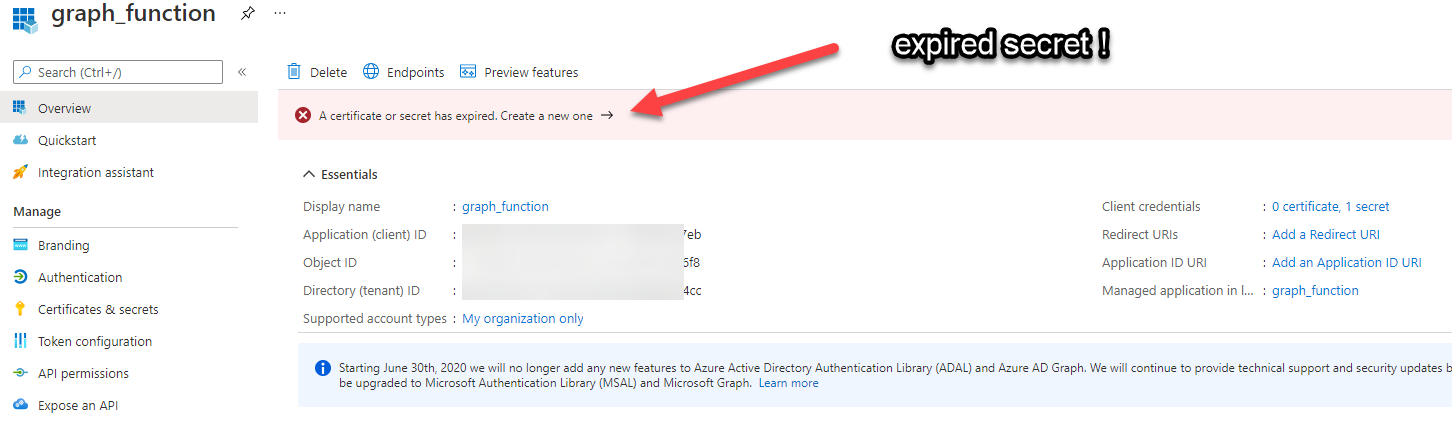Click the blue info icon

(x=323, y=368)
